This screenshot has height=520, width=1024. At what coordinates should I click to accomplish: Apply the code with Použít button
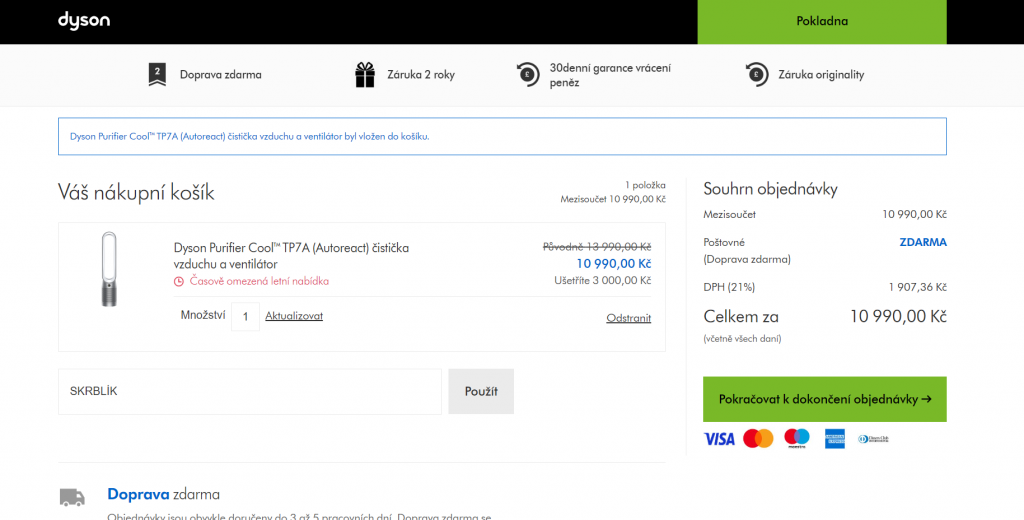[x=481, y=391]
